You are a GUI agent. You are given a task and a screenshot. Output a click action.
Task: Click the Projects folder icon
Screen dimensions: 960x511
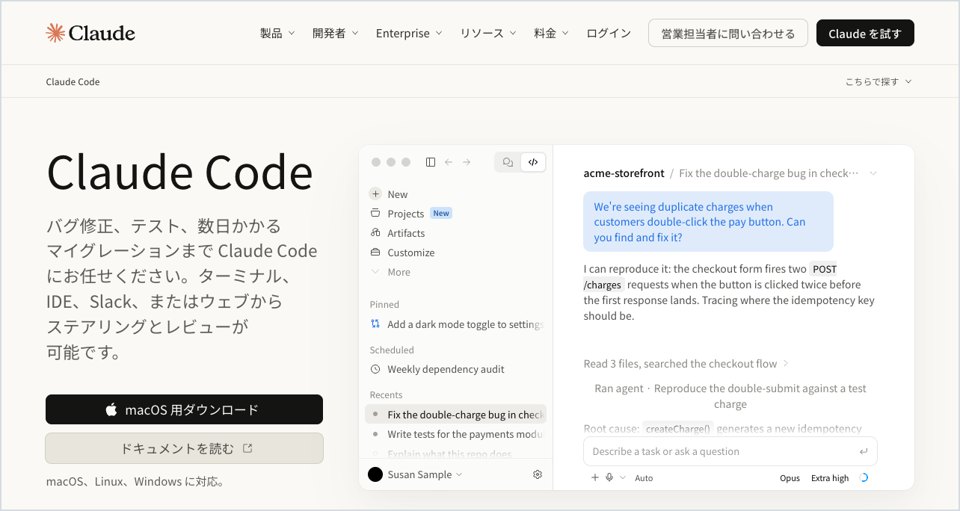click(375, 214)
